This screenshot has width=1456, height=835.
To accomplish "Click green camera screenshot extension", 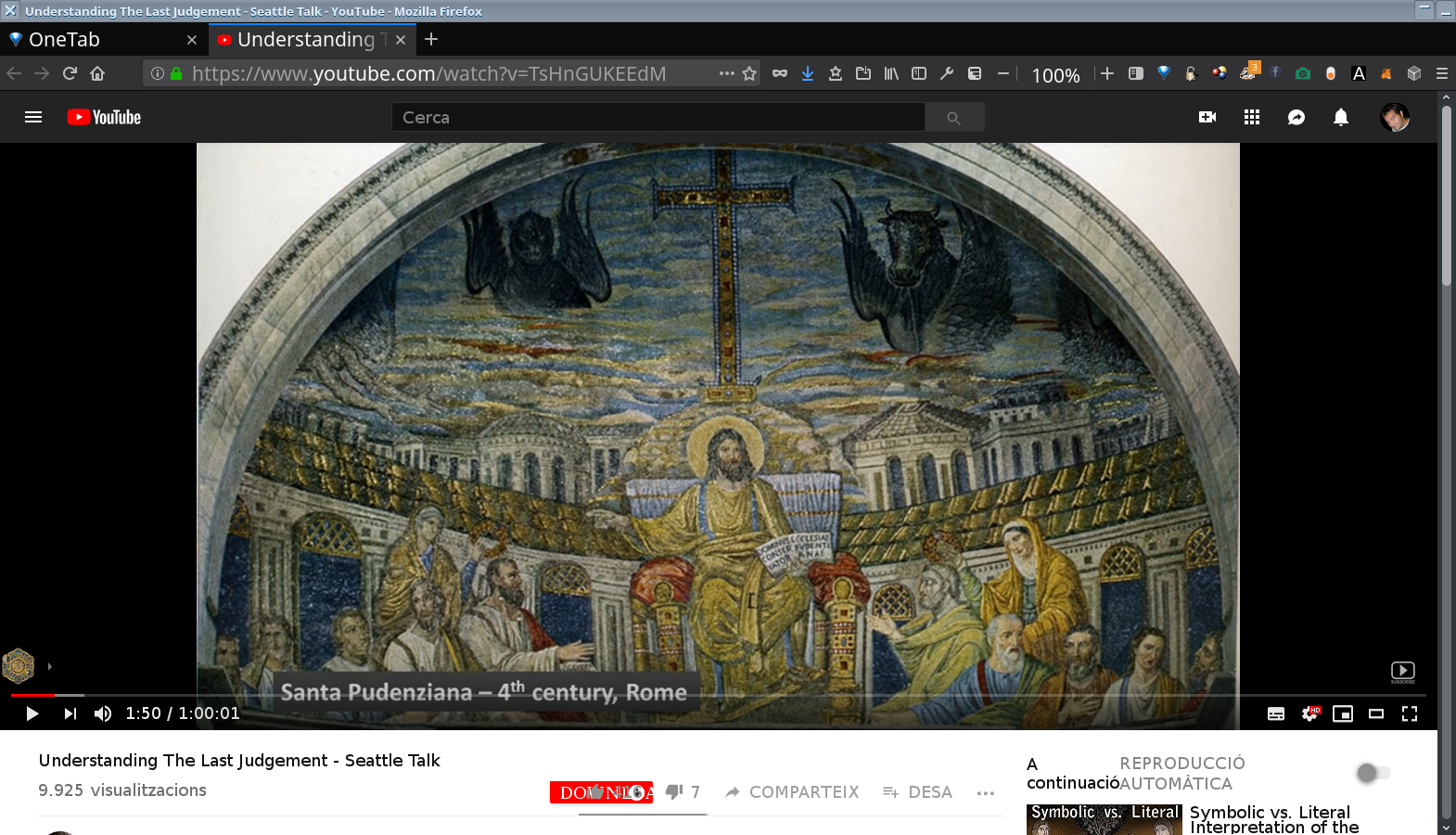I will 1303,73.
